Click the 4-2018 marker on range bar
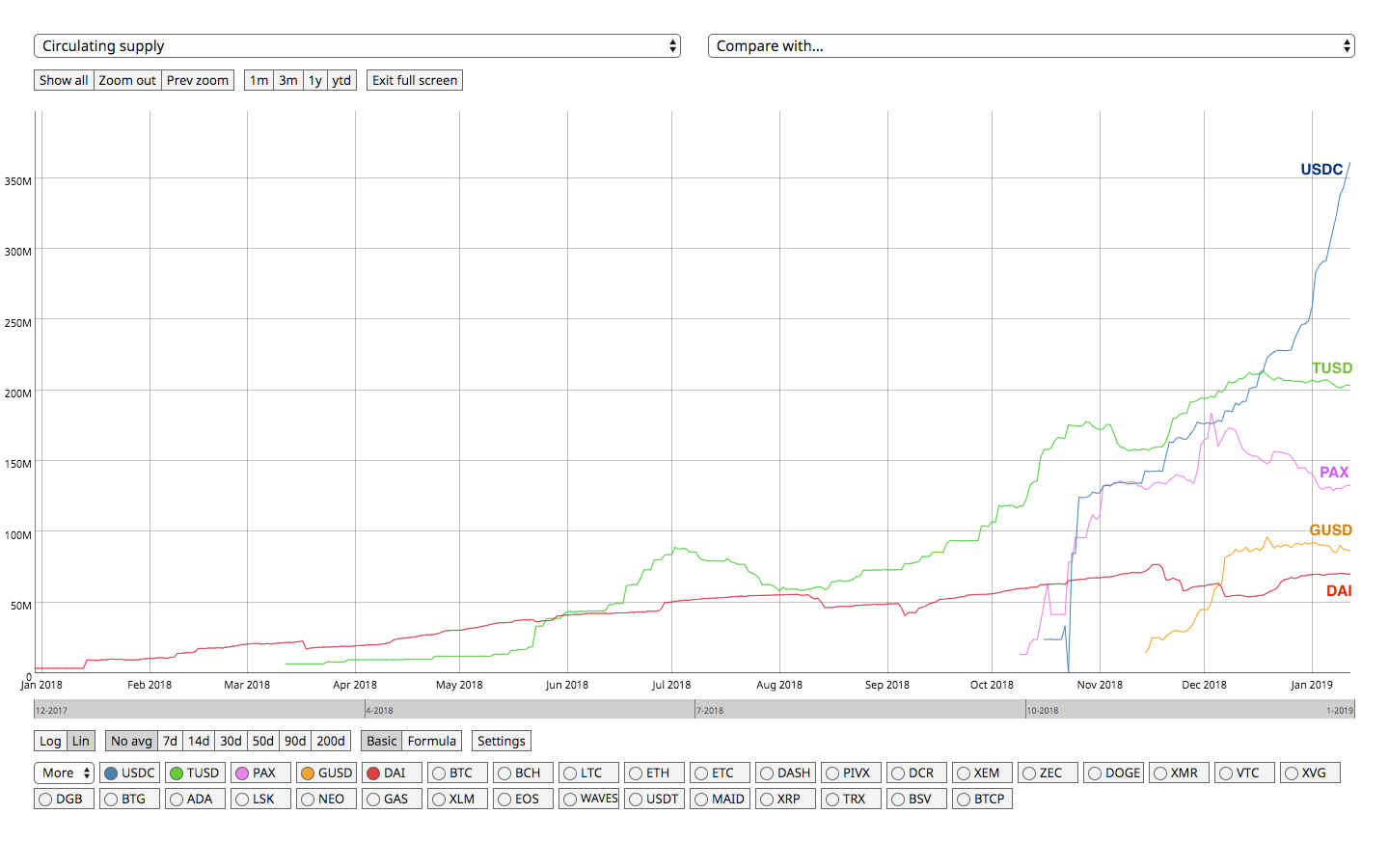Image resolution: width=1389 pixels, height=868 pixels. click(x=379, y=711)
